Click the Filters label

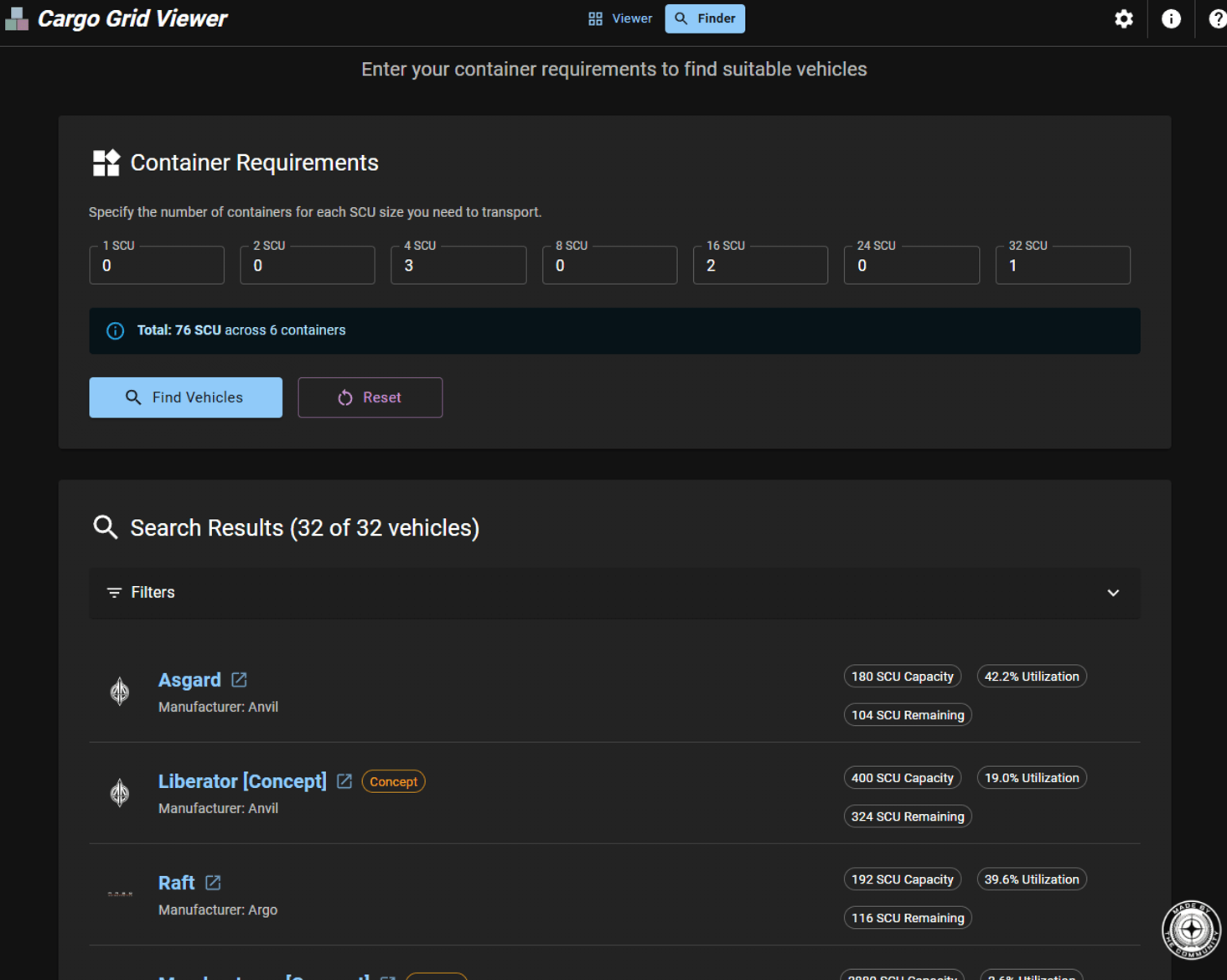(153, 592)
